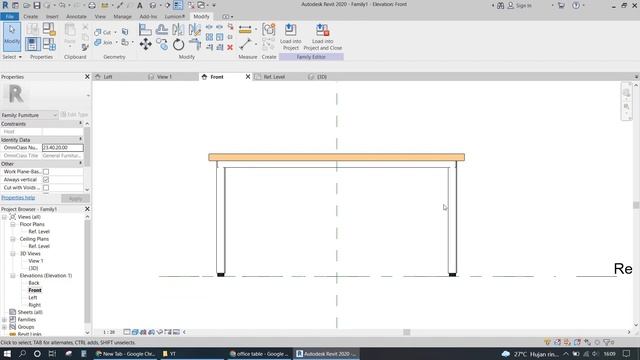
Task: Click the OmniClass Number input field
Action: coord(62,148)
